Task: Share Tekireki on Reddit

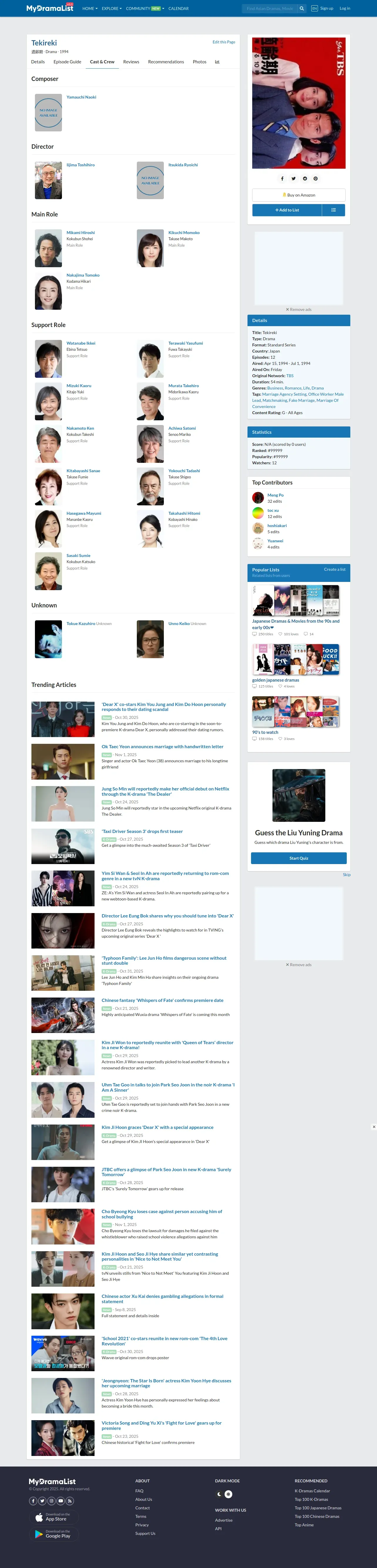Action: tap(304, 178)
